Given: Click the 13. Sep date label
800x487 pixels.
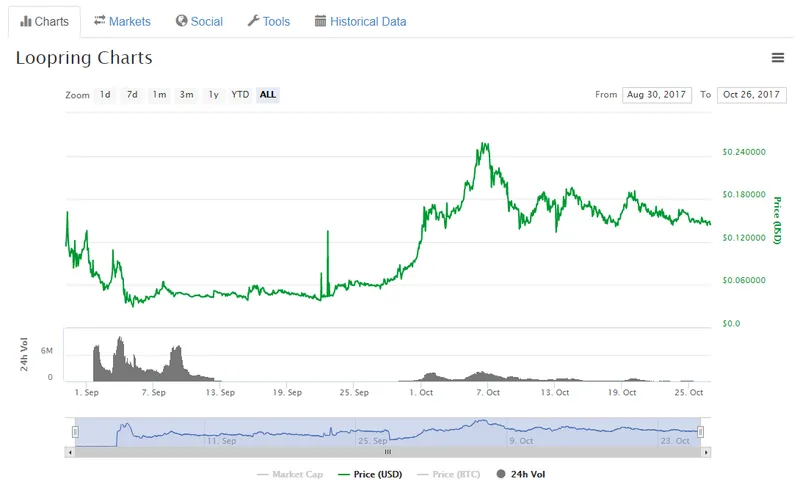Looking at the screenshot, I should [x=220, y=393].
